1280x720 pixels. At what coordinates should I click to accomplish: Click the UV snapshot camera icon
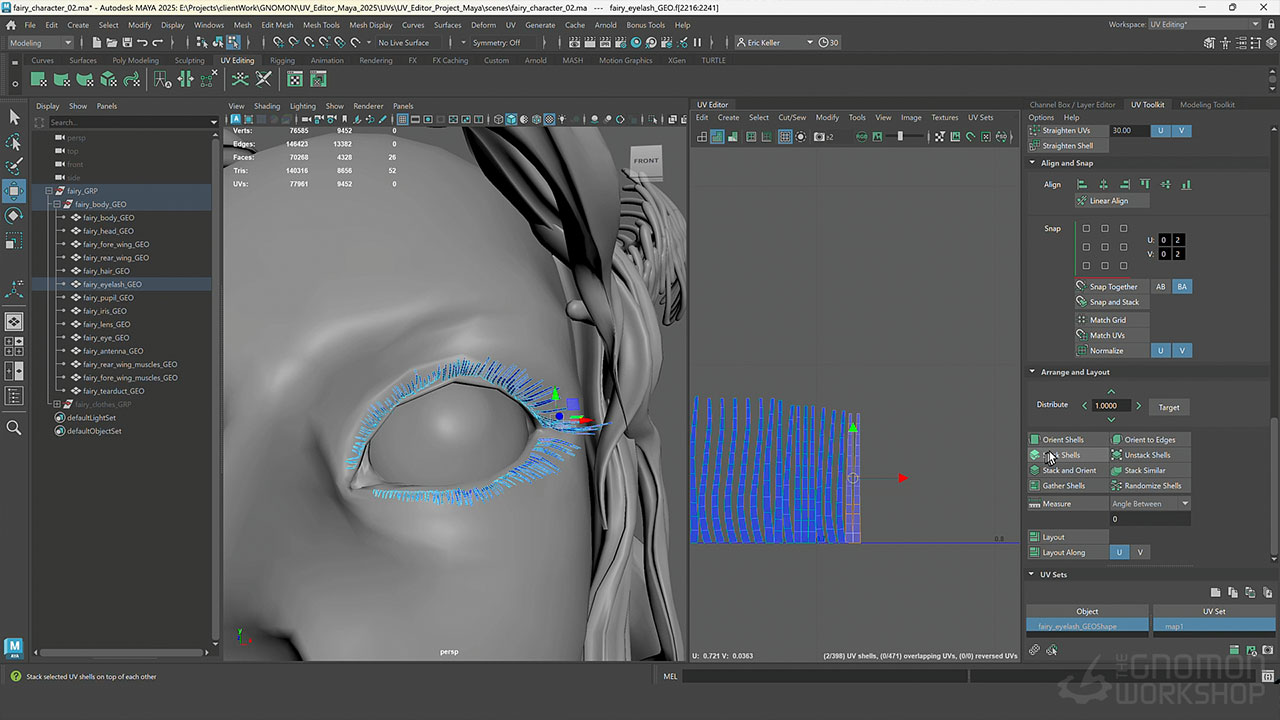click(x=819, y=137)
